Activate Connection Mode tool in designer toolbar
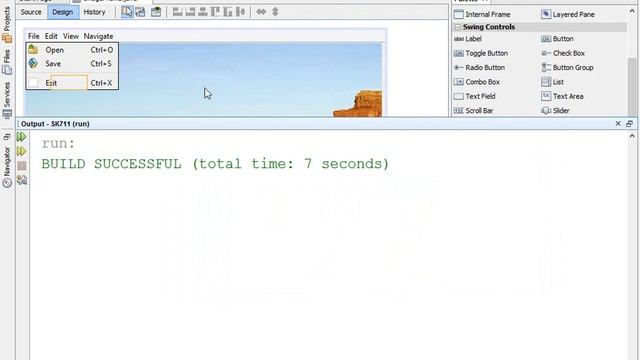 click(x=140, y=12)
